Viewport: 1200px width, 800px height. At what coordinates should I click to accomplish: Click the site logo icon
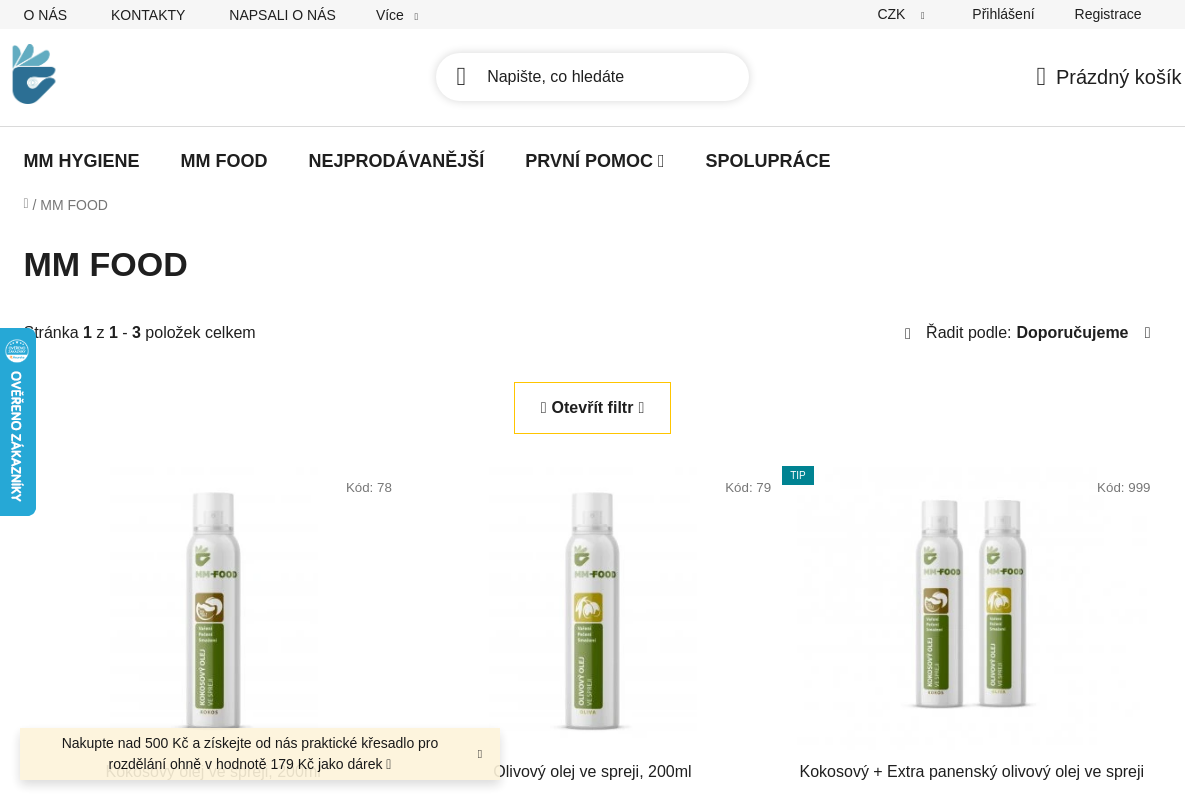pyautogui.click(x=34, y=74)
